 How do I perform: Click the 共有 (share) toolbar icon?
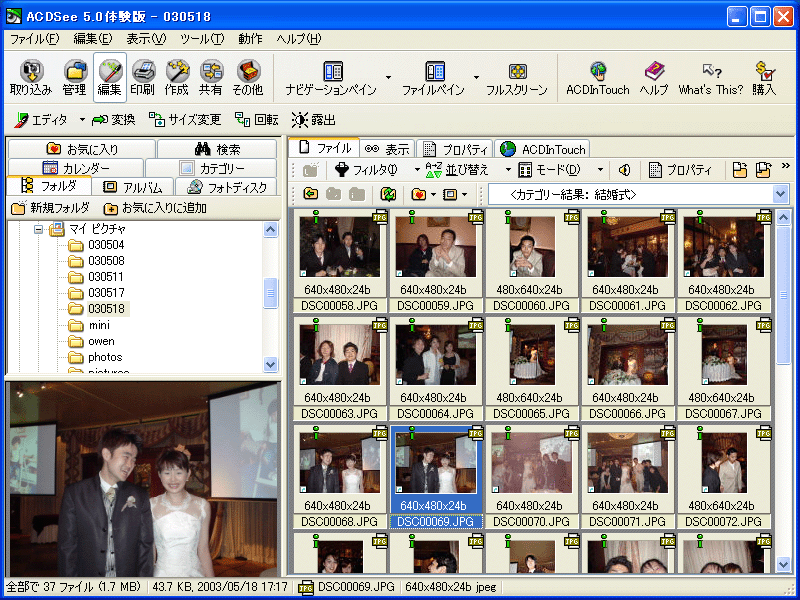tap(211, 78)
